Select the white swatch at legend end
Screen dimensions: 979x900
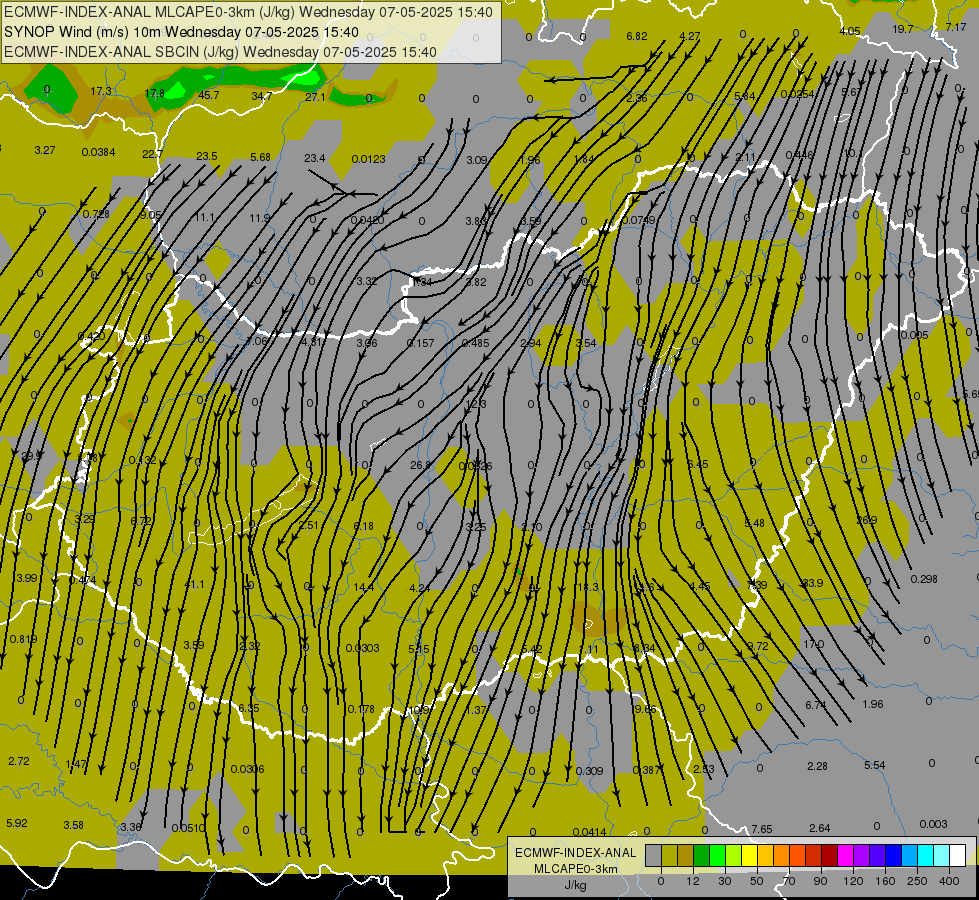(957, 855)
